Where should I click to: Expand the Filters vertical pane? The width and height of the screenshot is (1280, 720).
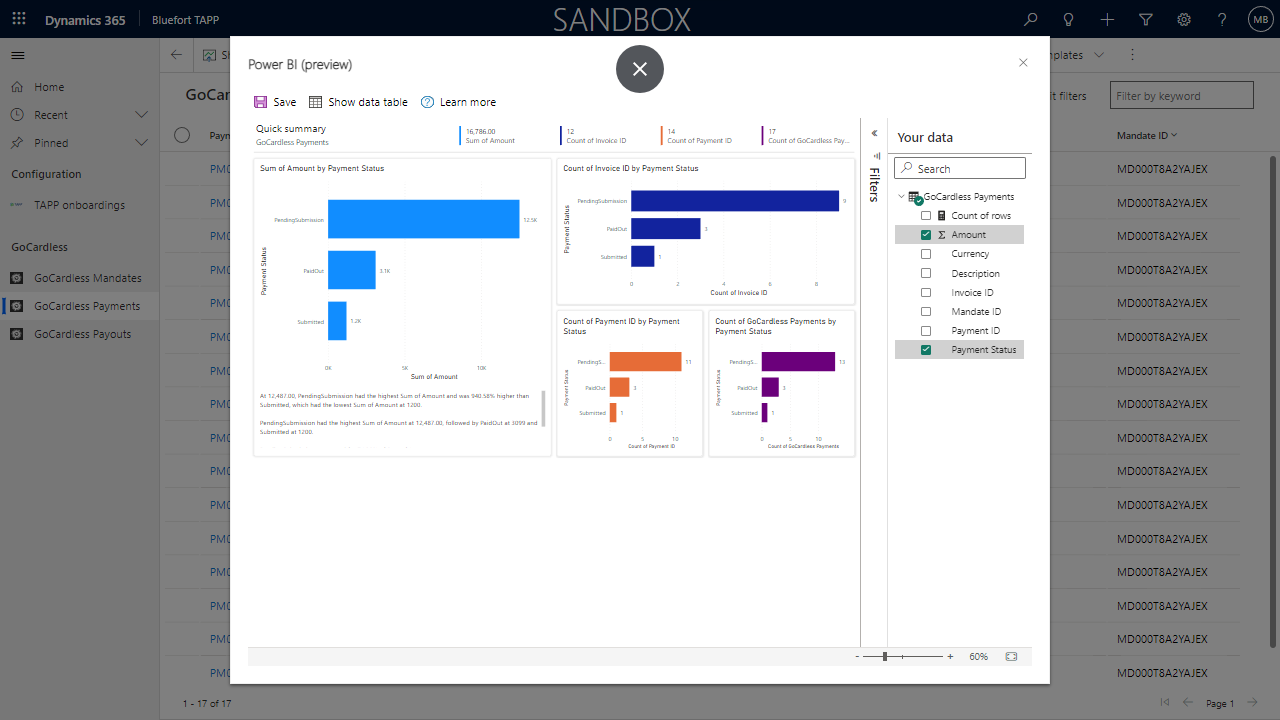874,184
